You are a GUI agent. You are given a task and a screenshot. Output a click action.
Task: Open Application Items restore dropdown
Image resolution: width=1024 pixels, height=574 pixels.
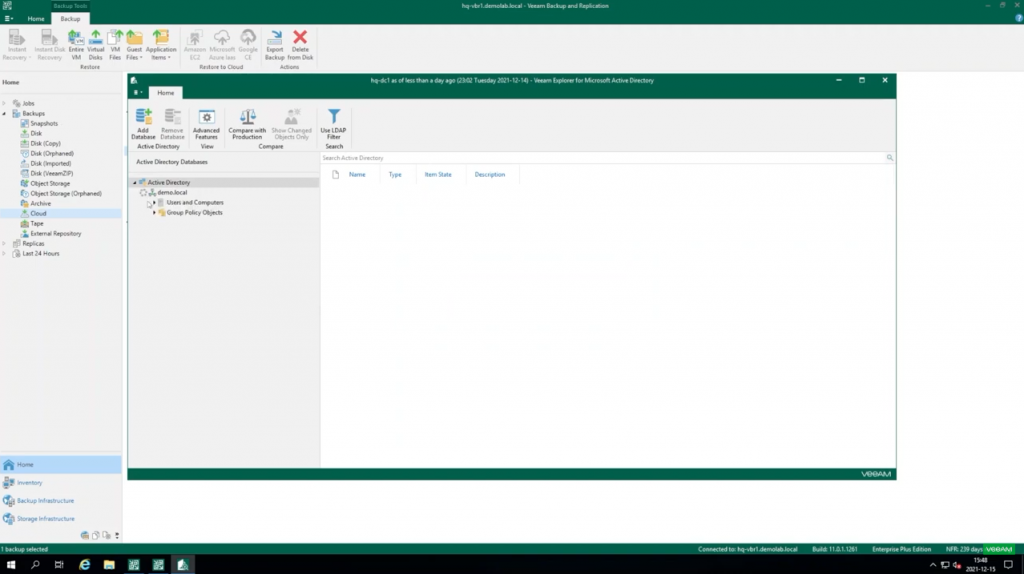161,45
